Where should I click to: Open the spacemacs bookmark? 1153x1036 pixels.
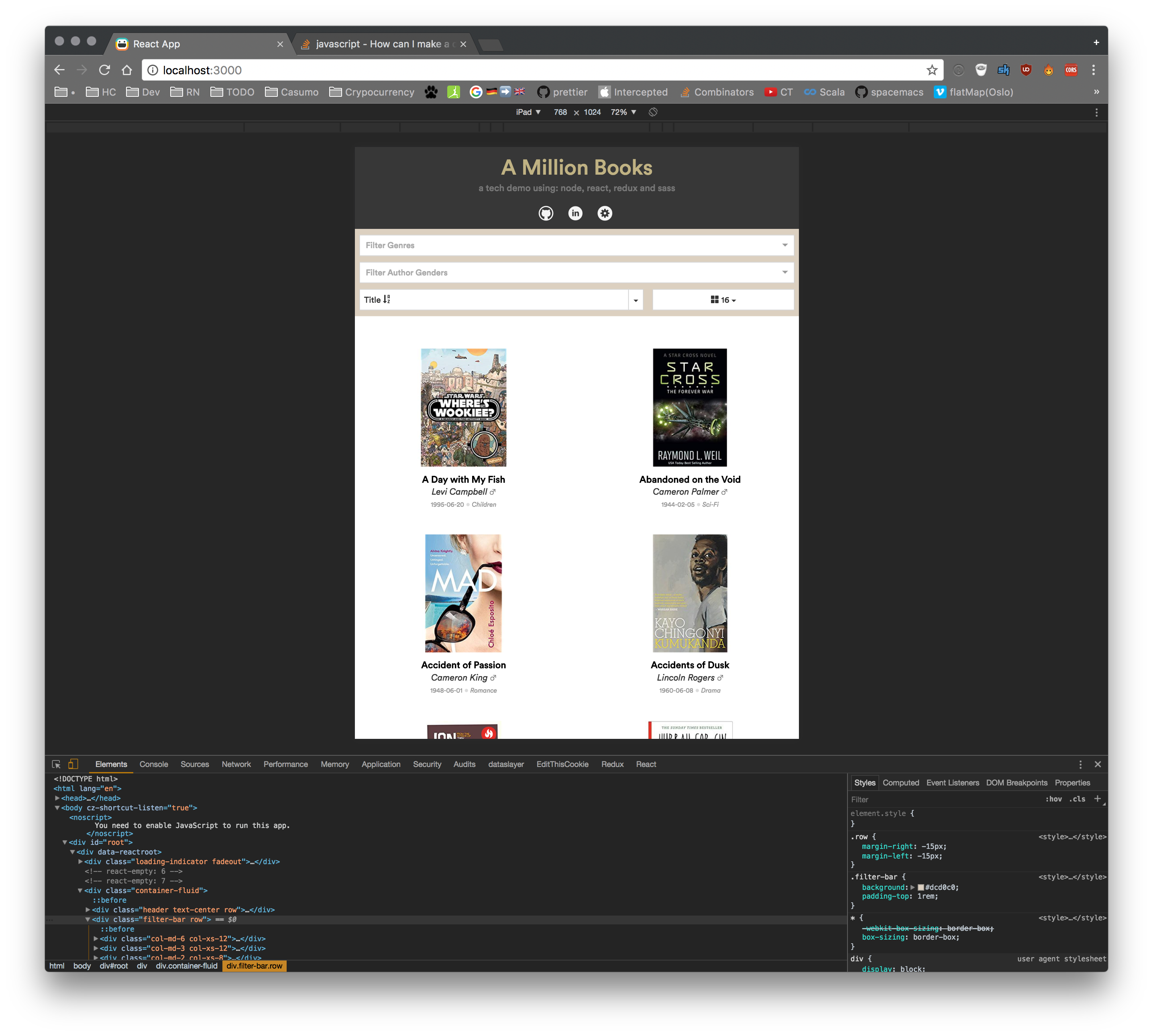889,92
